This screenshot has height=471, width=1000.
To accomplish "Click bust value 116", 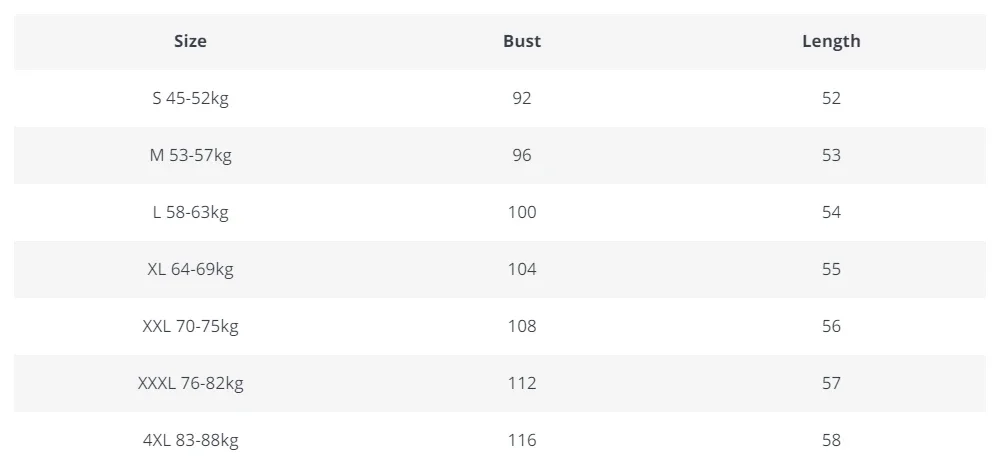I will coord(522,440).
